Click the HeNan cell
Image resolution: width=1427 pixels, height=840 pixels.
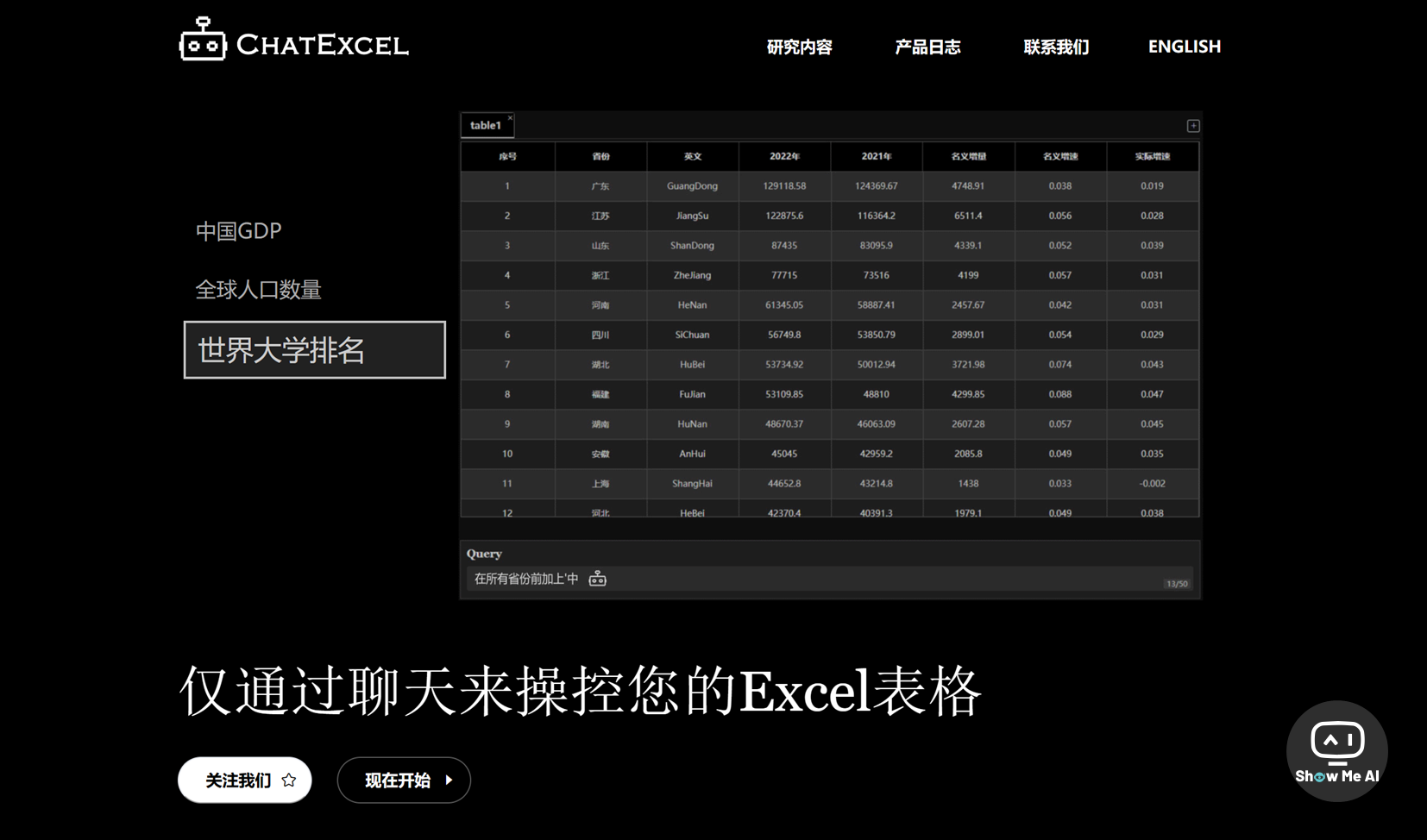(693, 305)
